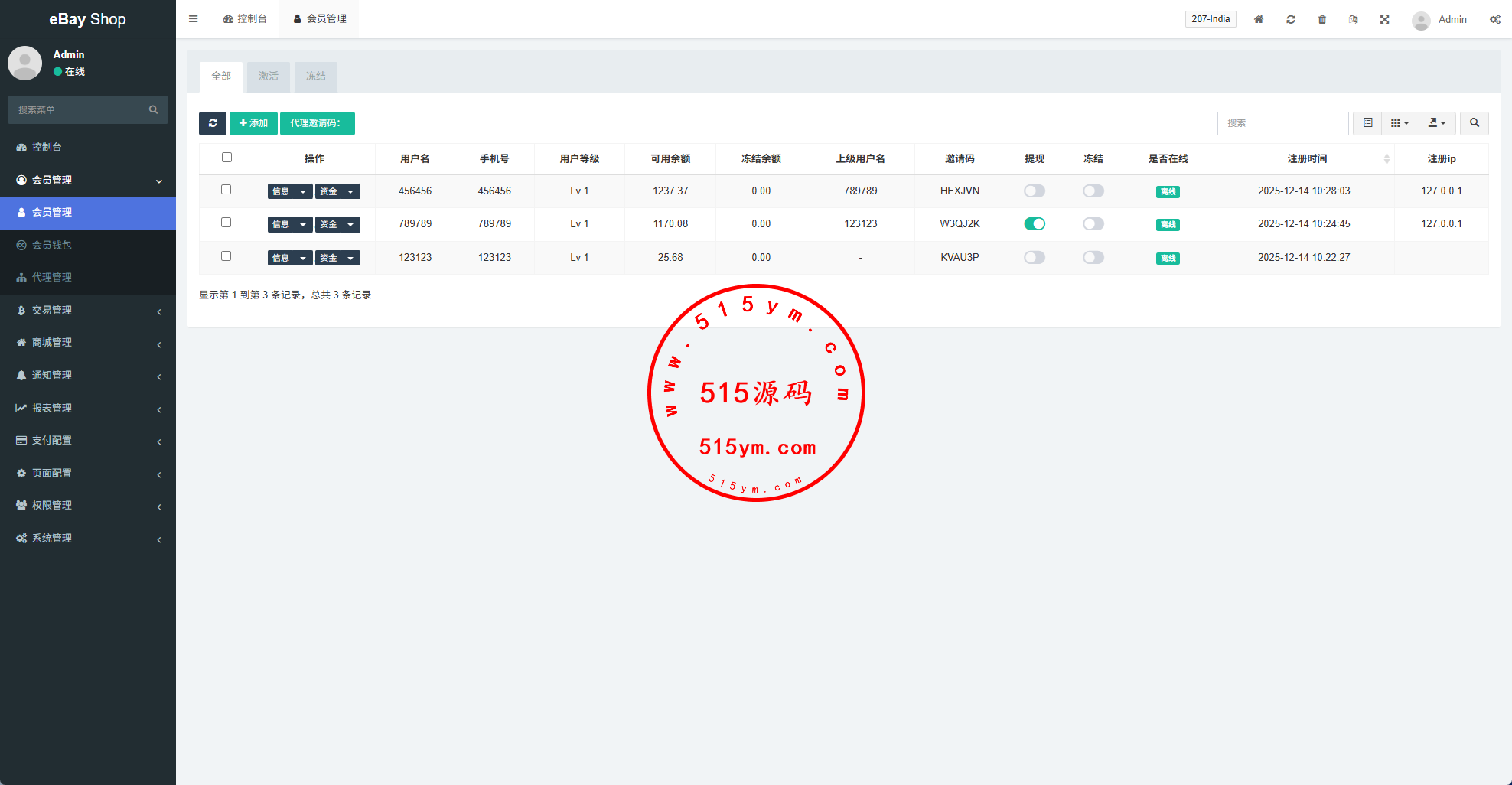The image size is (1512, 785).
Task: Sort by the 注册时间 column header
Action: 1307,158
